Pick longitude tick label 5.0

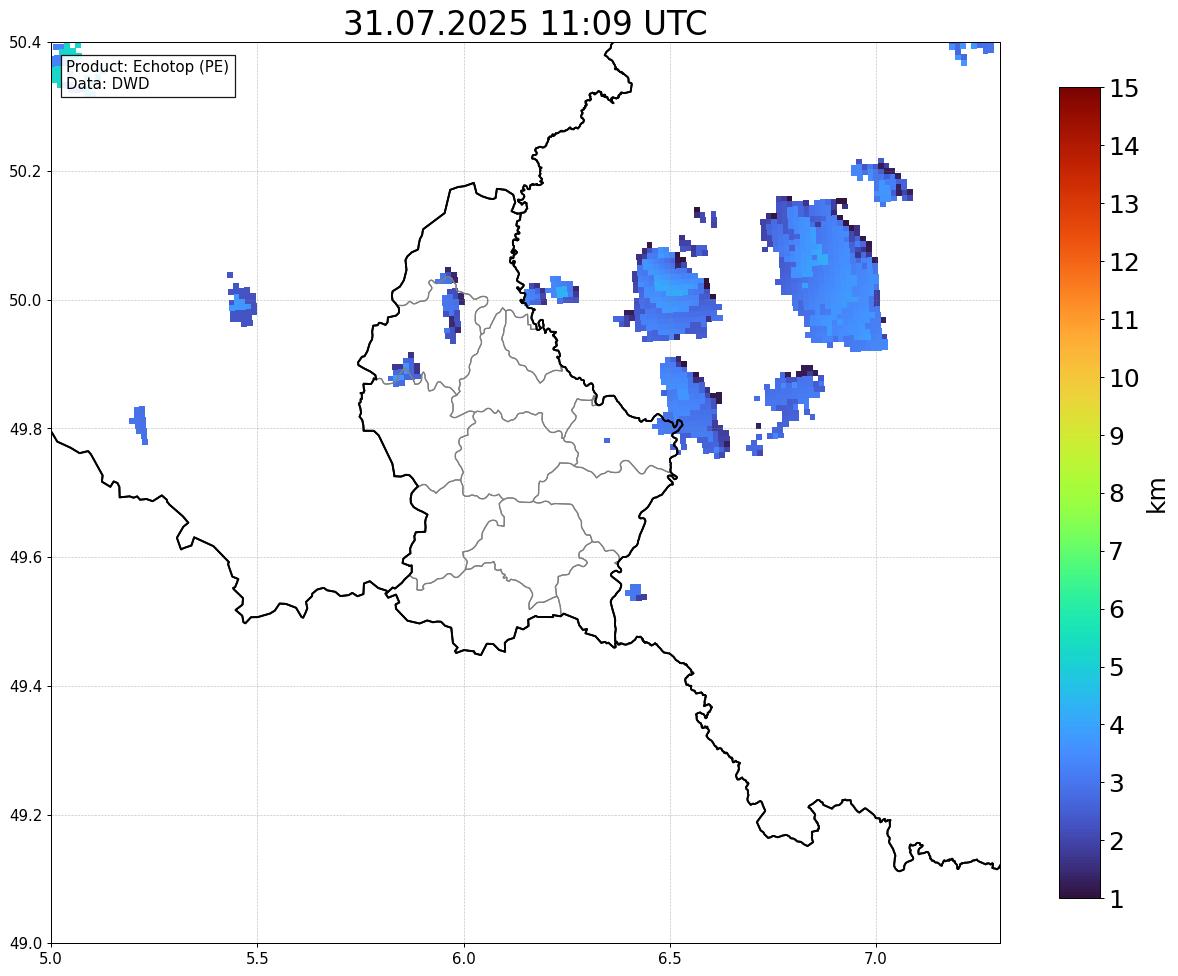click(x=51, y=959)
